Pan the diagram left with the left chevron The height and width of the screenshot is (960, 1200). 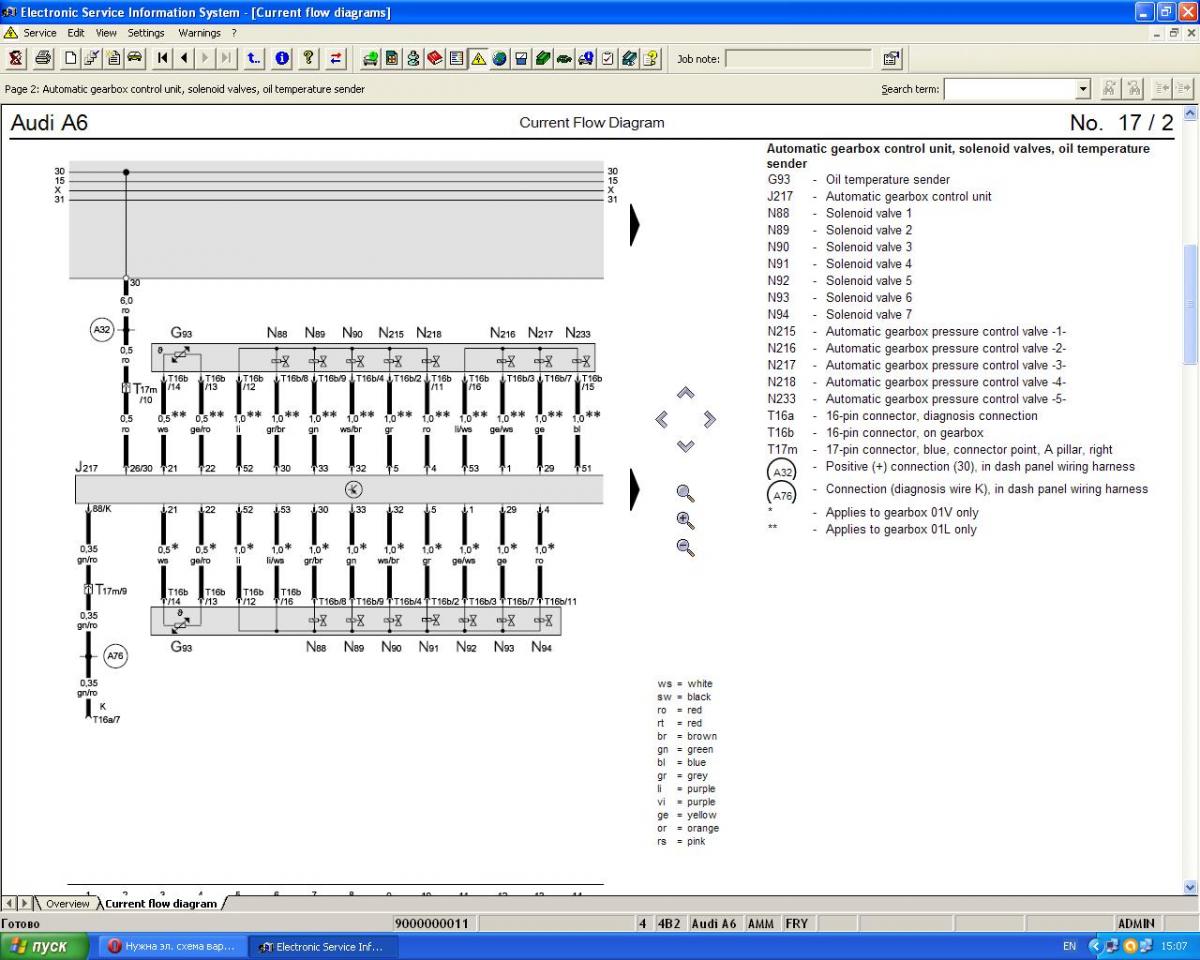pyautogui.click(x=661, y=419)
